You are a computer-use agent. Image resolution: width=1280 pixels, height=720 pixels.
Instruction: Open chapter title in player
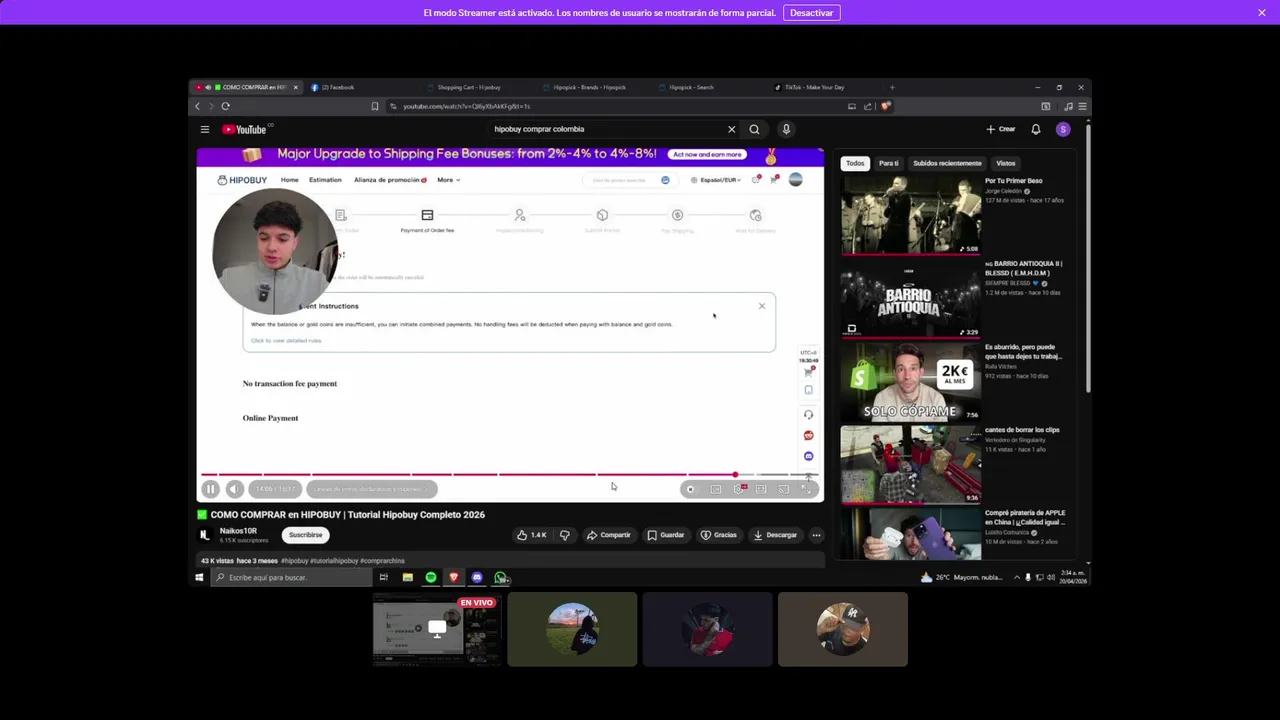coord(371,489)
